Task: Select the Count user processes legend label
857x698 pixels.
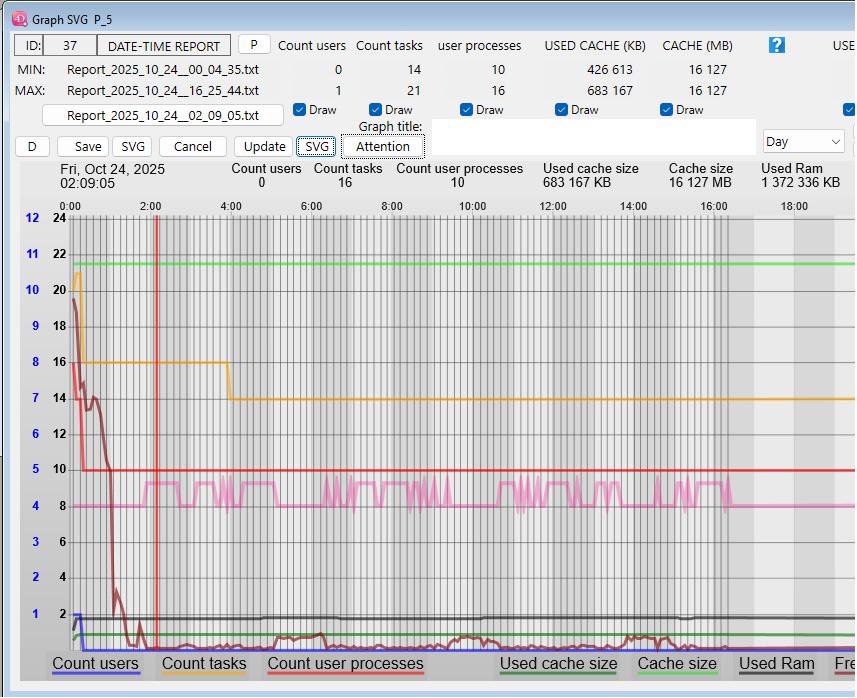Action: 345,663
